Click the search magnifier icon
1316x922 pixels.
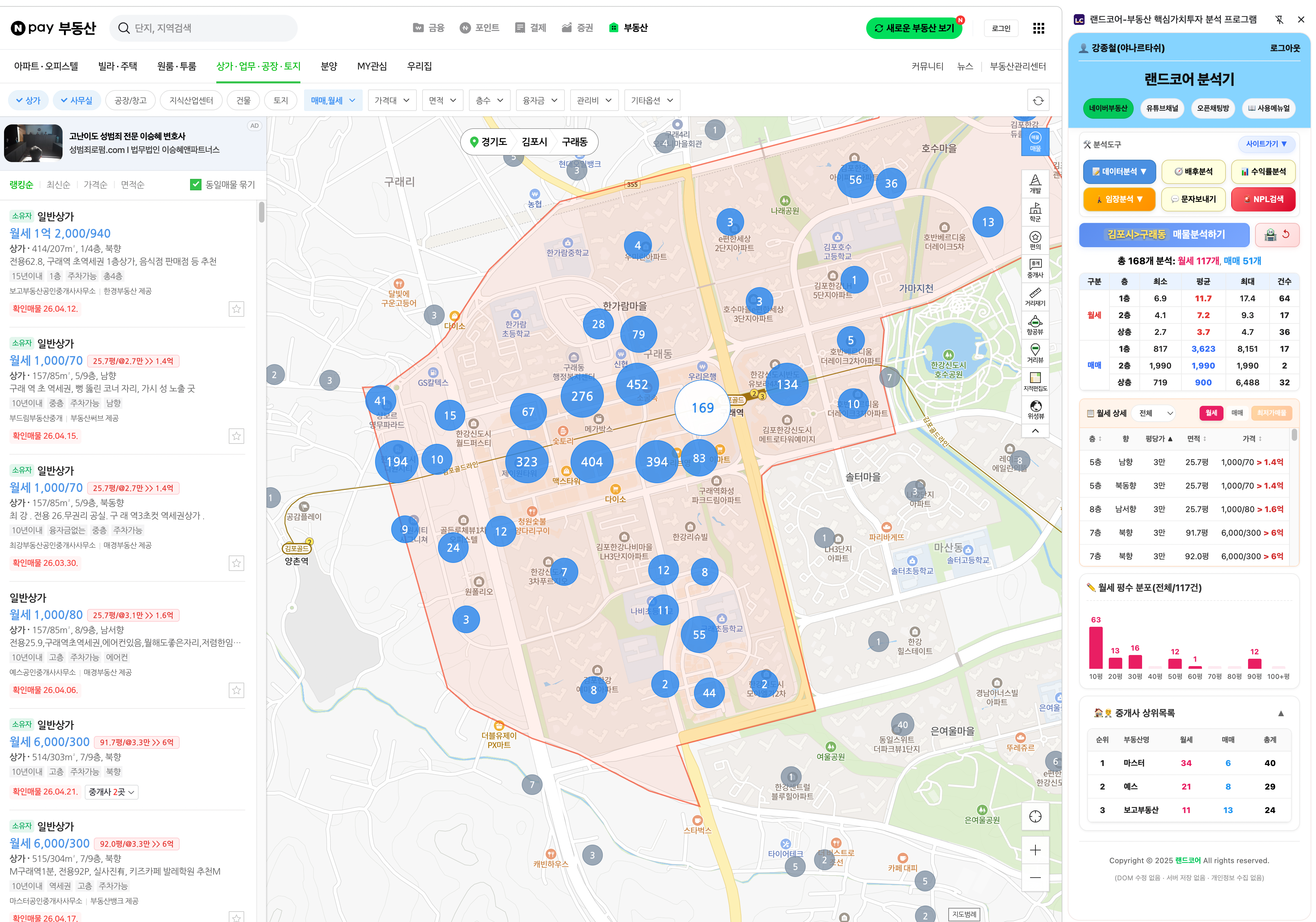[x=123, y=28]
